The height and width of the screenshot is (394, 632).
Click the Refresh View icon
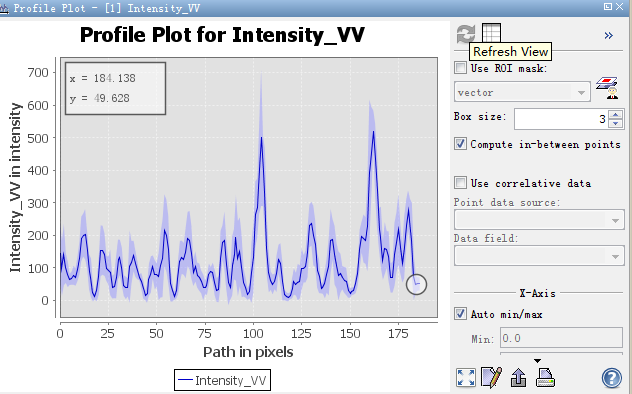(x=466, y=34)
